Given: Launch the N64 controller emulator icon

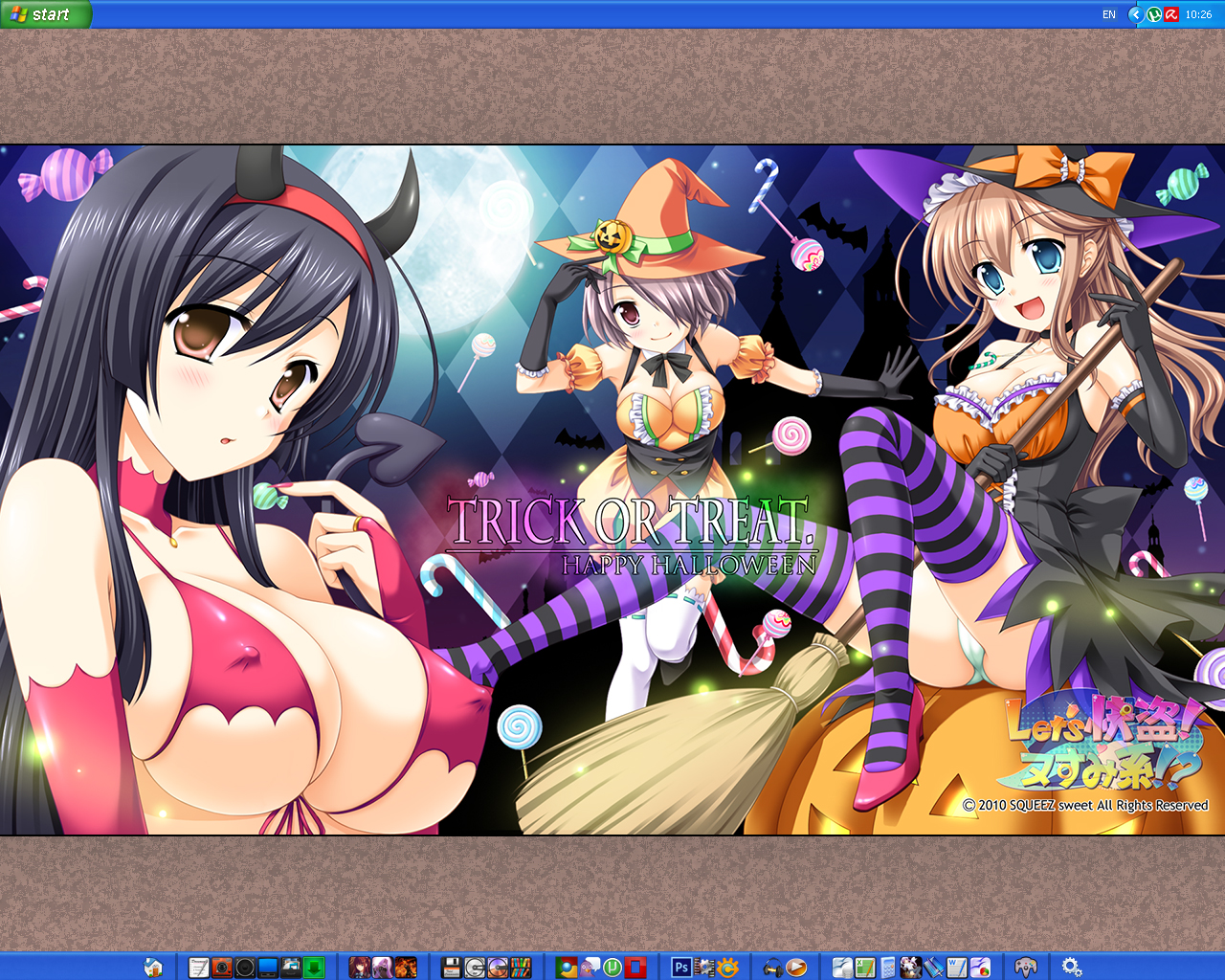Looking at the screenshot, I should point(1026,968).
